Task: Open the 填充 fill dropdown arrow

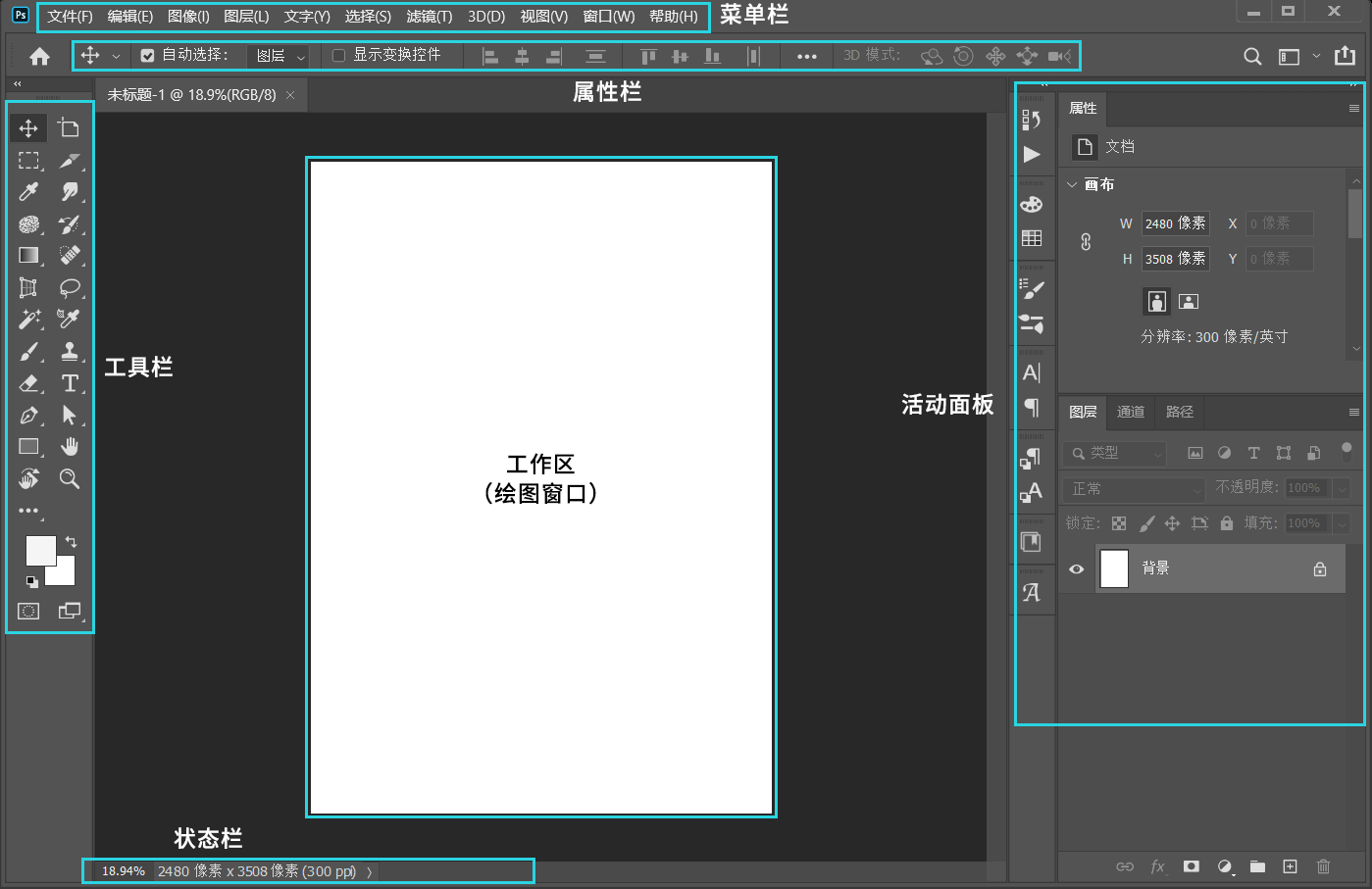Action: point(1342,523)
